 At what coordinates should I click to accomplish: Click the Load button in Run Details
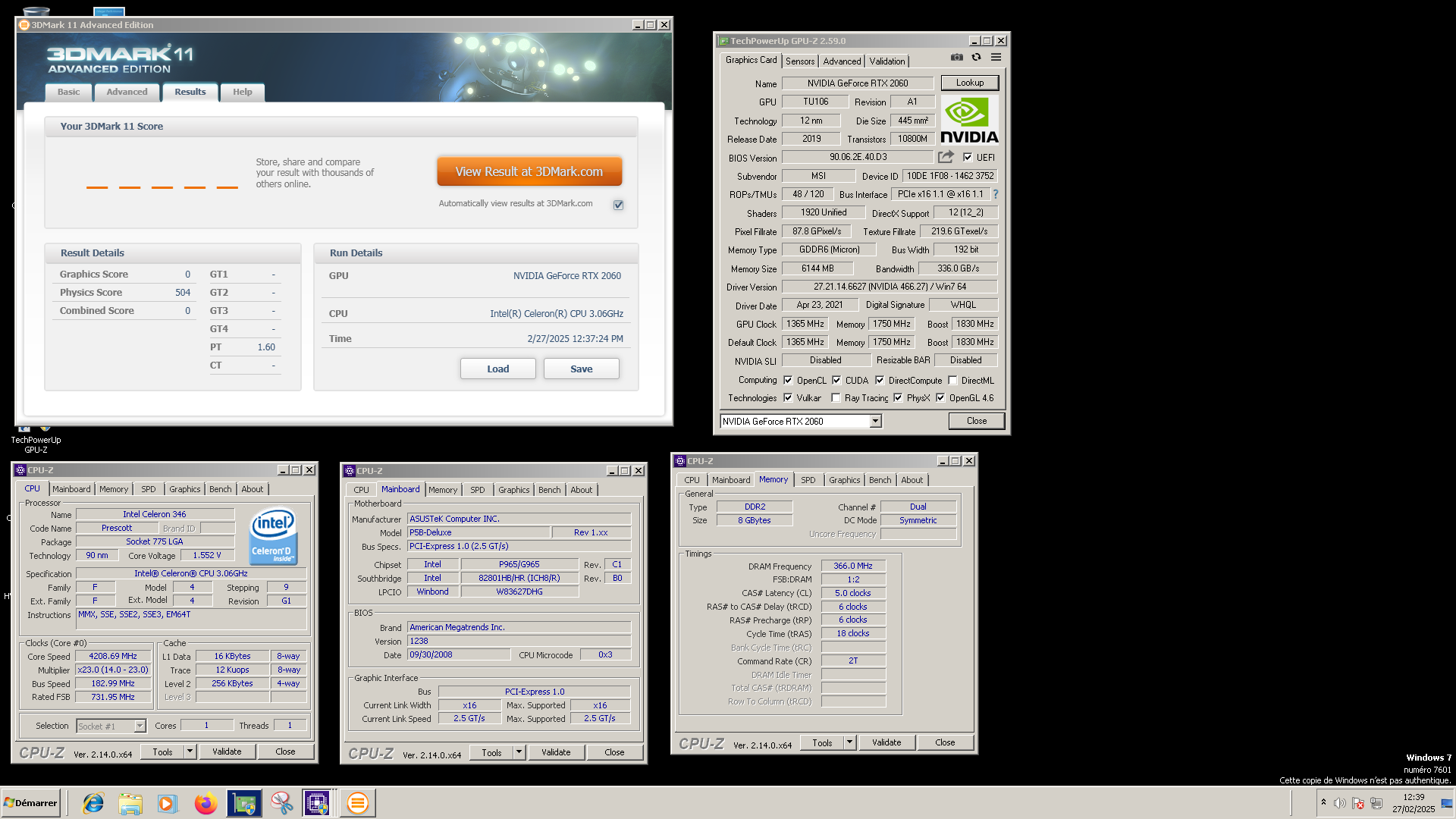pos(498,369)
